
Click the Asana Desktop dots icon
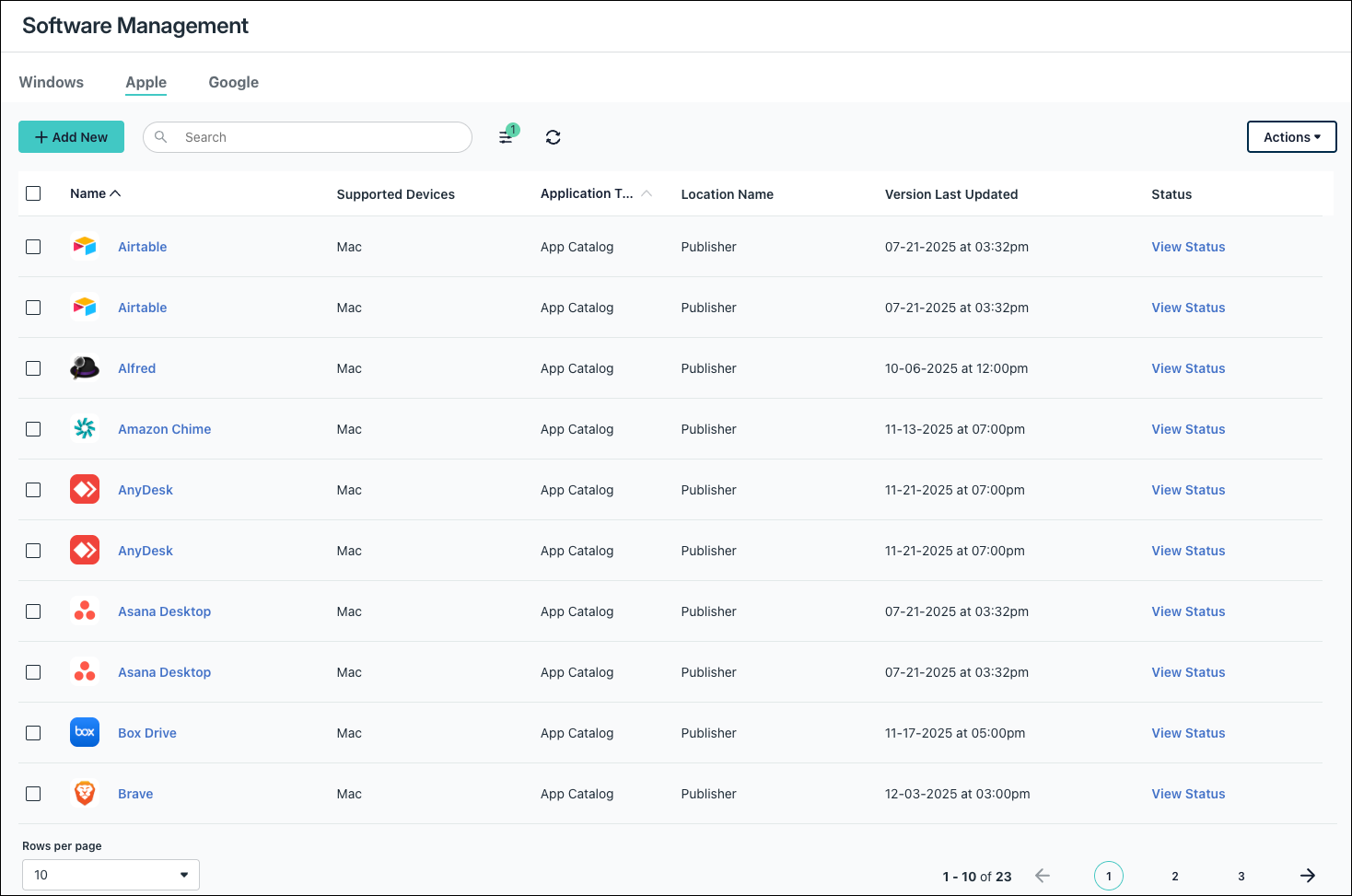pos(84,611)
